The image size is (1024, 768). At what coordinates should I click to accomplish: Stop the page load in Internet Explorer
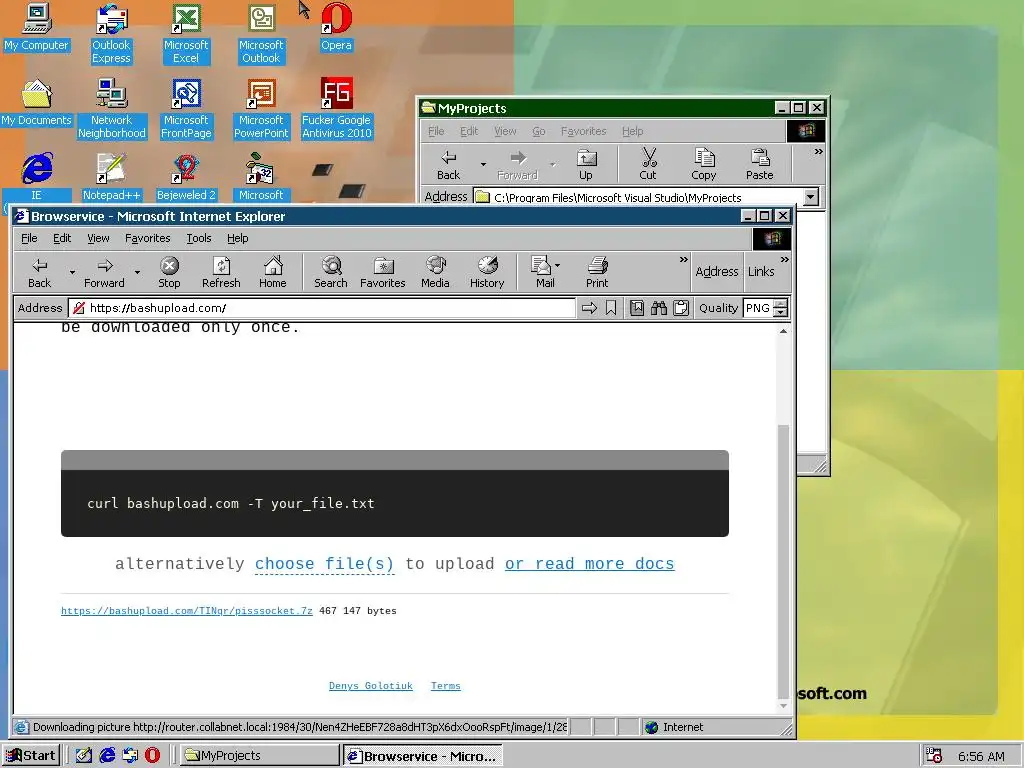169,272
